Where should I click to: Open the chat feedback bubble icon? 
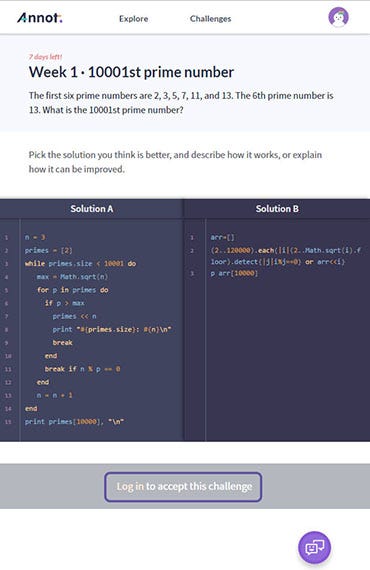click(x=314, y=547)
